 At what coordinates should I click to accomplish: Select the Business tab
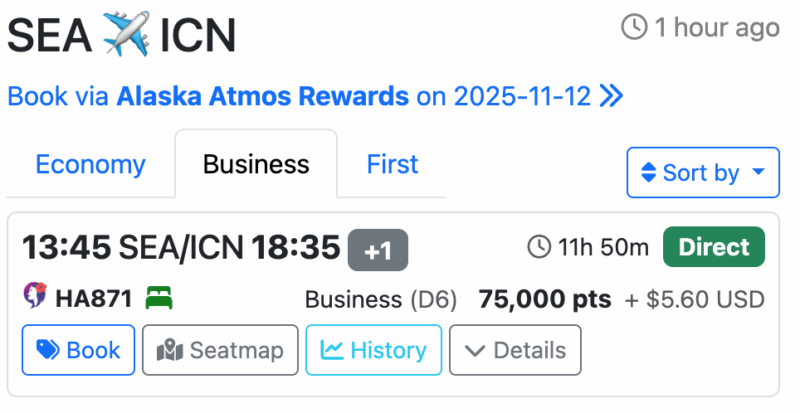coord(256,164)
